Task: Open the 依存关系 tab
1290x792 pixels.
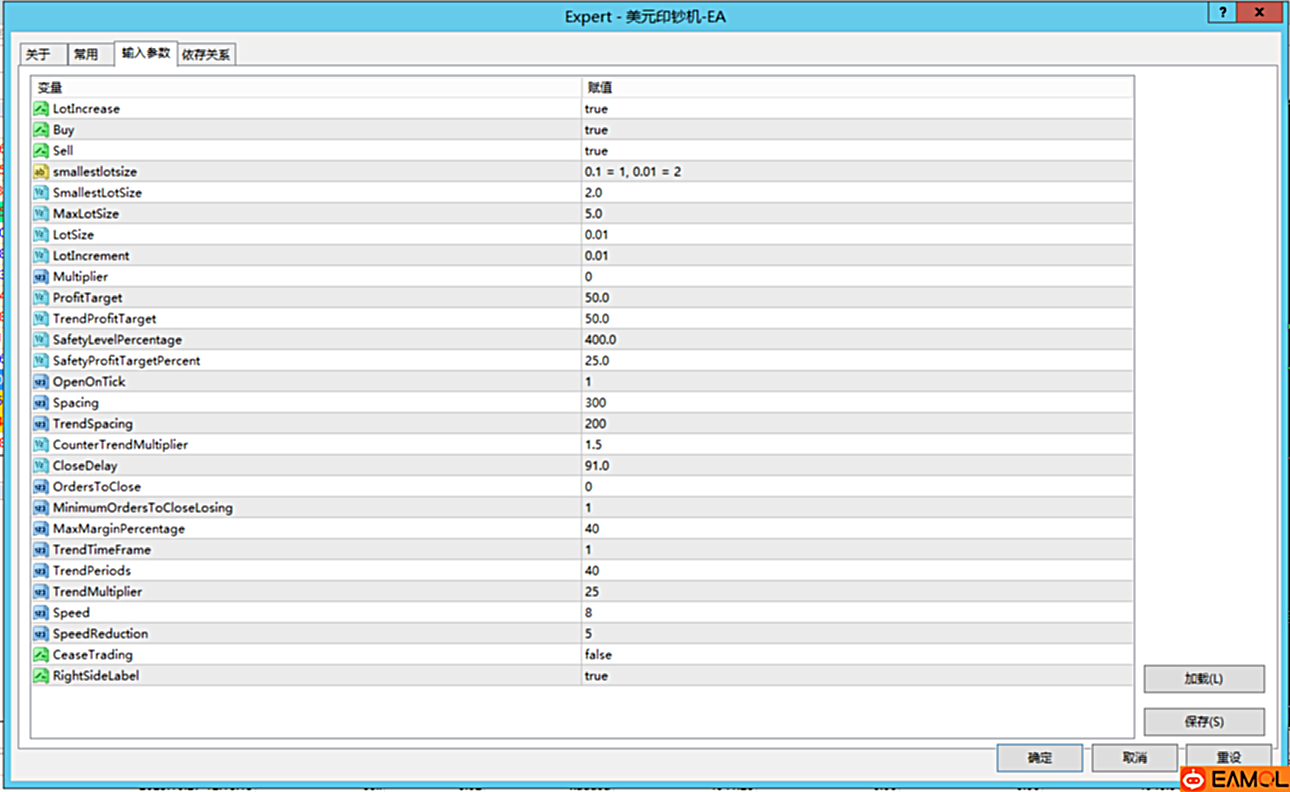Action: point(206,55)
